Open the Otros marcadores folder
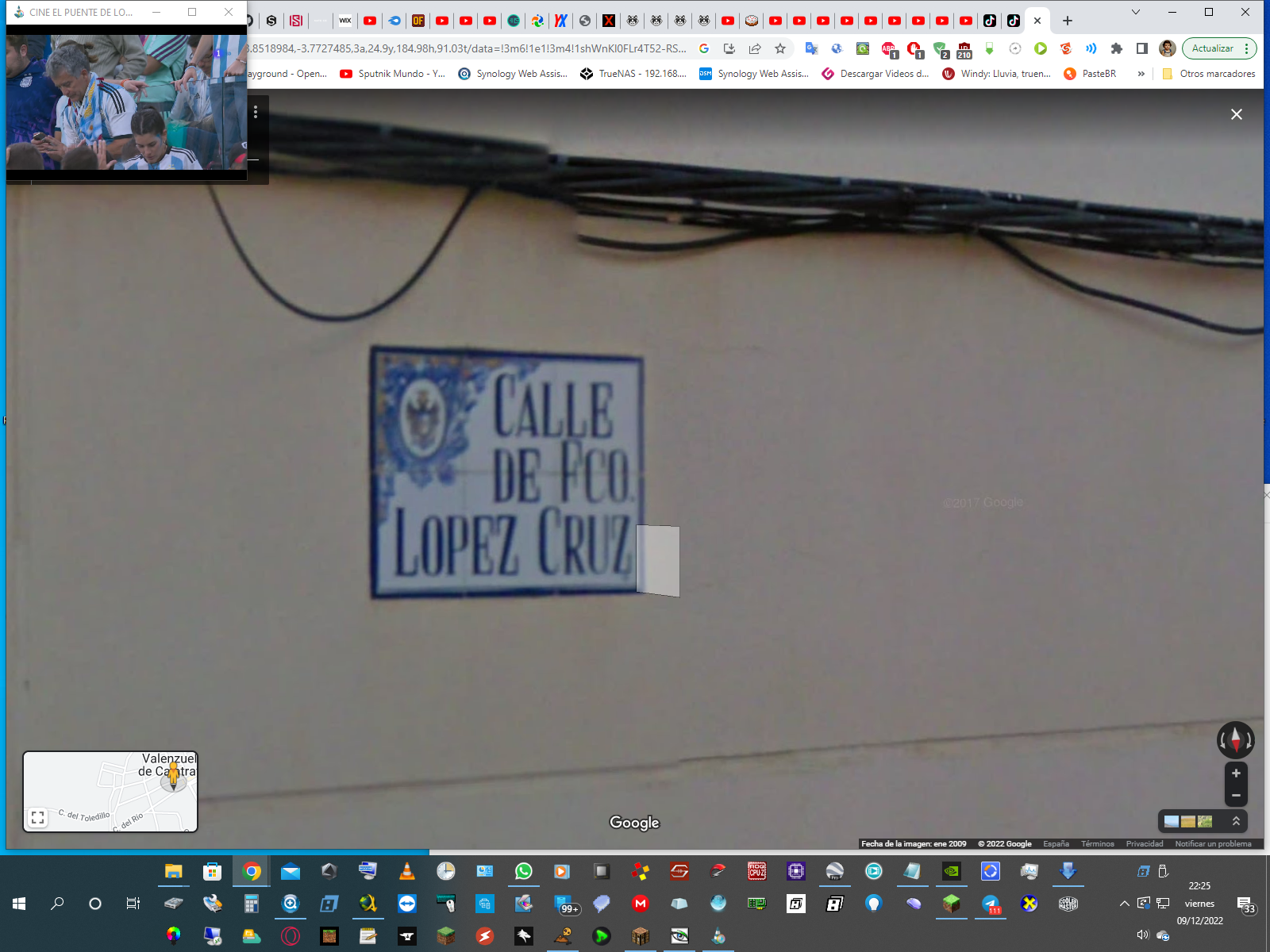The image size is (1270, 952). 1208,74
